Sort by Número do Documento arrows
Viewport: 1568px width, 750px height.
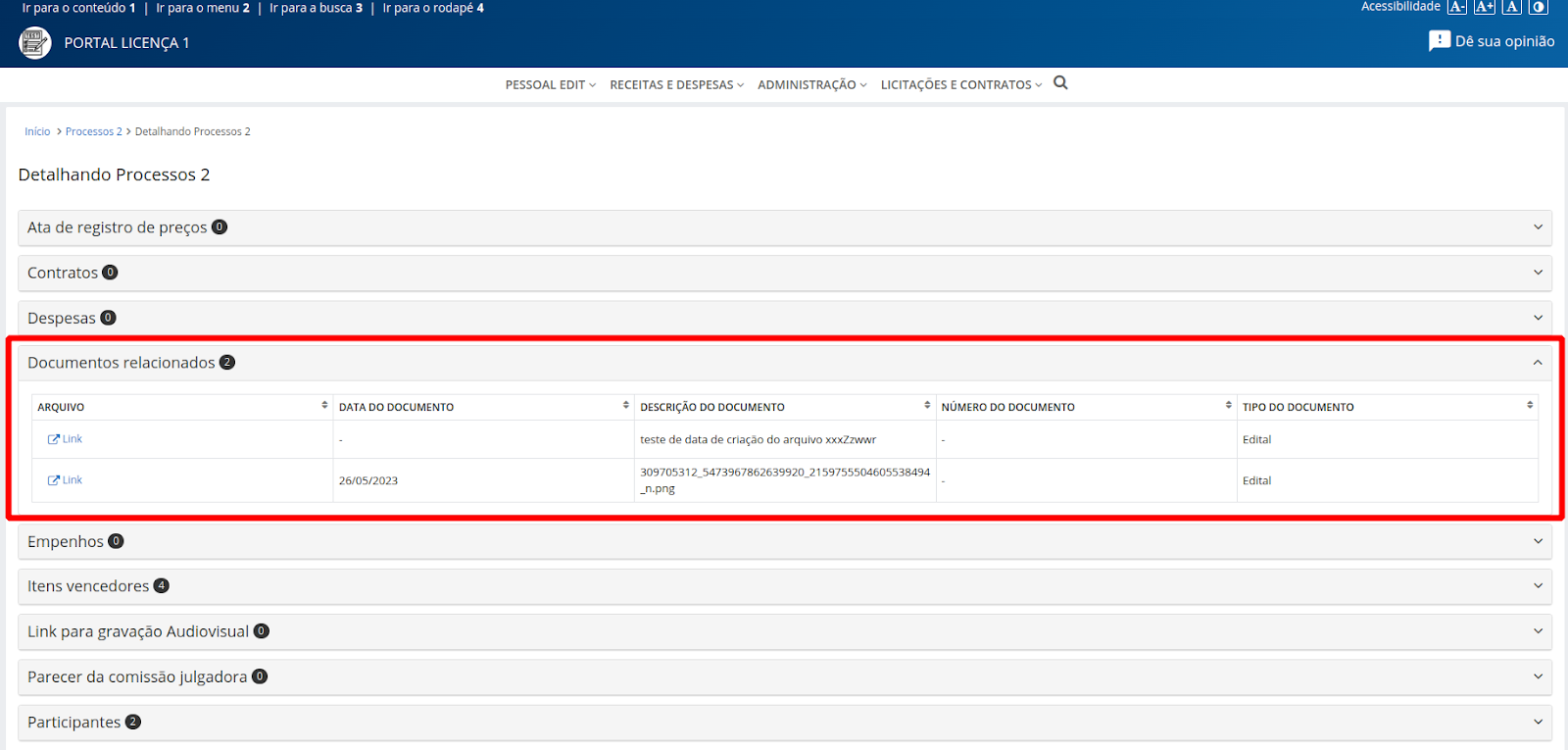pyautogui.click(x=1228, y=405)
